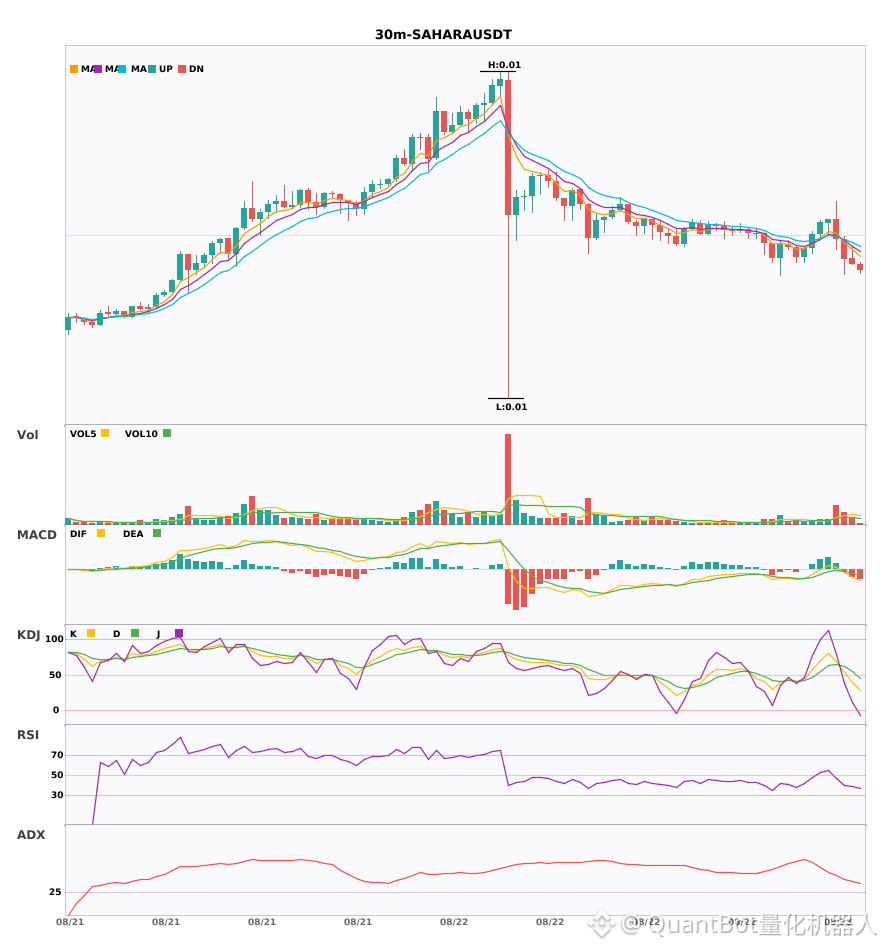
Task: Click the DEA legend text
Action: click(x=133, y=534)
